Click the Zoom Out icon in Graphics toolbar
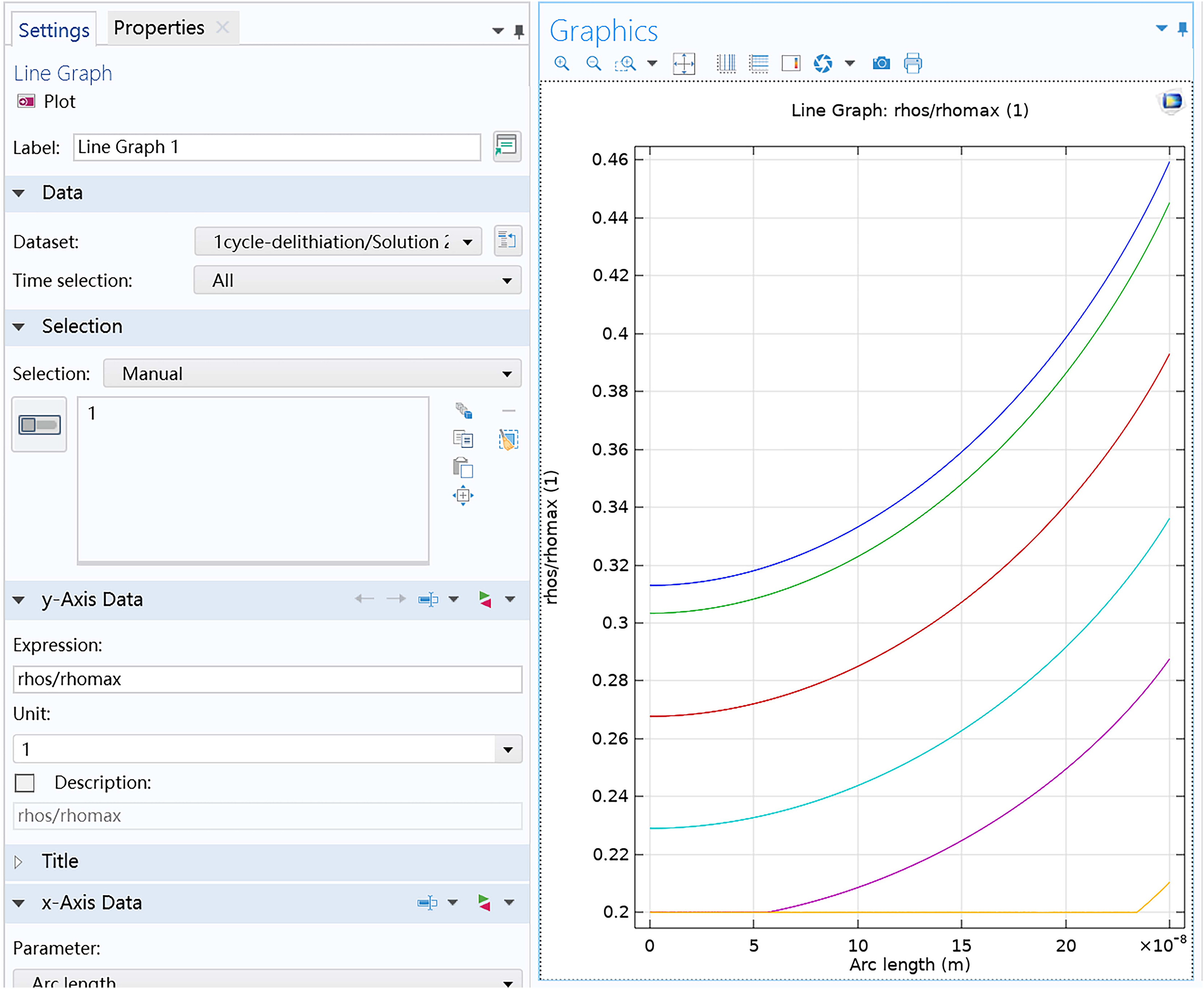 [594, 63]
